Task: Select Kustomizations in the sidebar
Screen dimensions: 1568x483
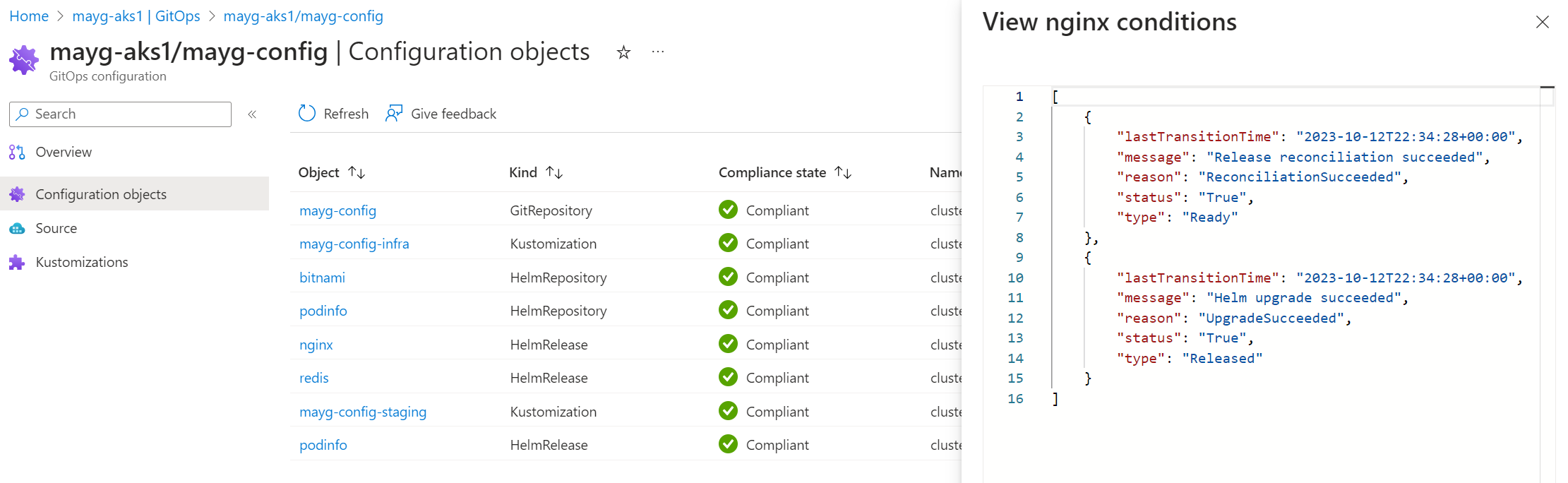Action: [82, 263]
